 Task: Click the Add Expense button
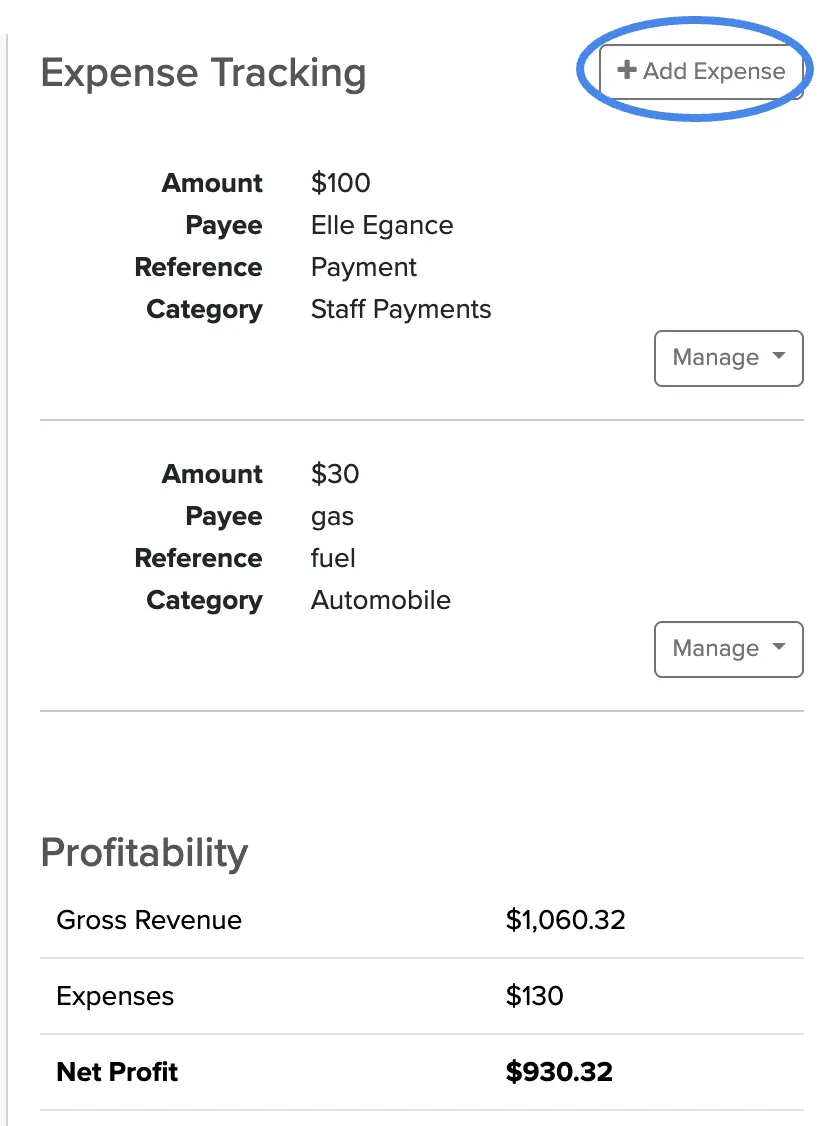tap(701, 71)
